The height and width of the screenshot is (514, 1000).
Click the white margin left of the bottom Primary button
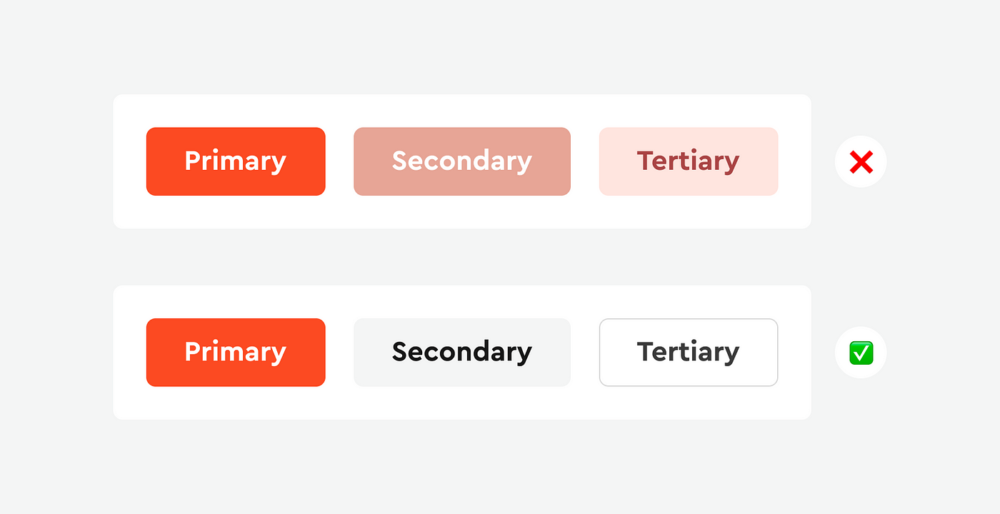tap(129, 352)
